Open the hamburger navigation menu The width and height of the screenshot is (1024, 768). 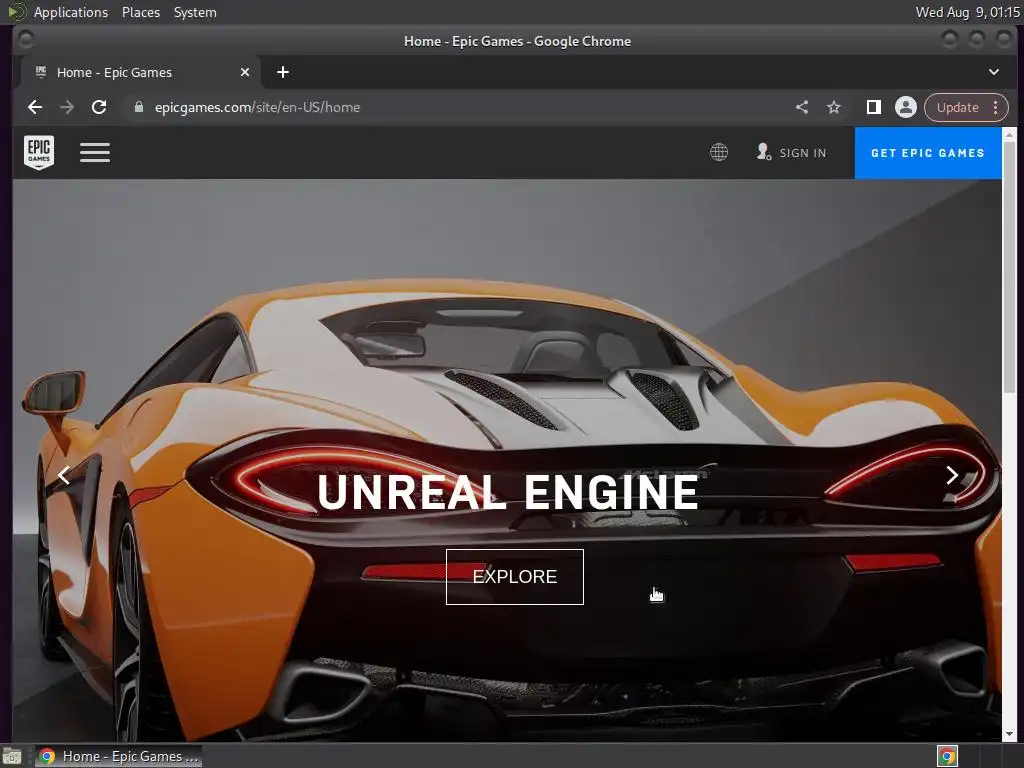click(95, 152)
